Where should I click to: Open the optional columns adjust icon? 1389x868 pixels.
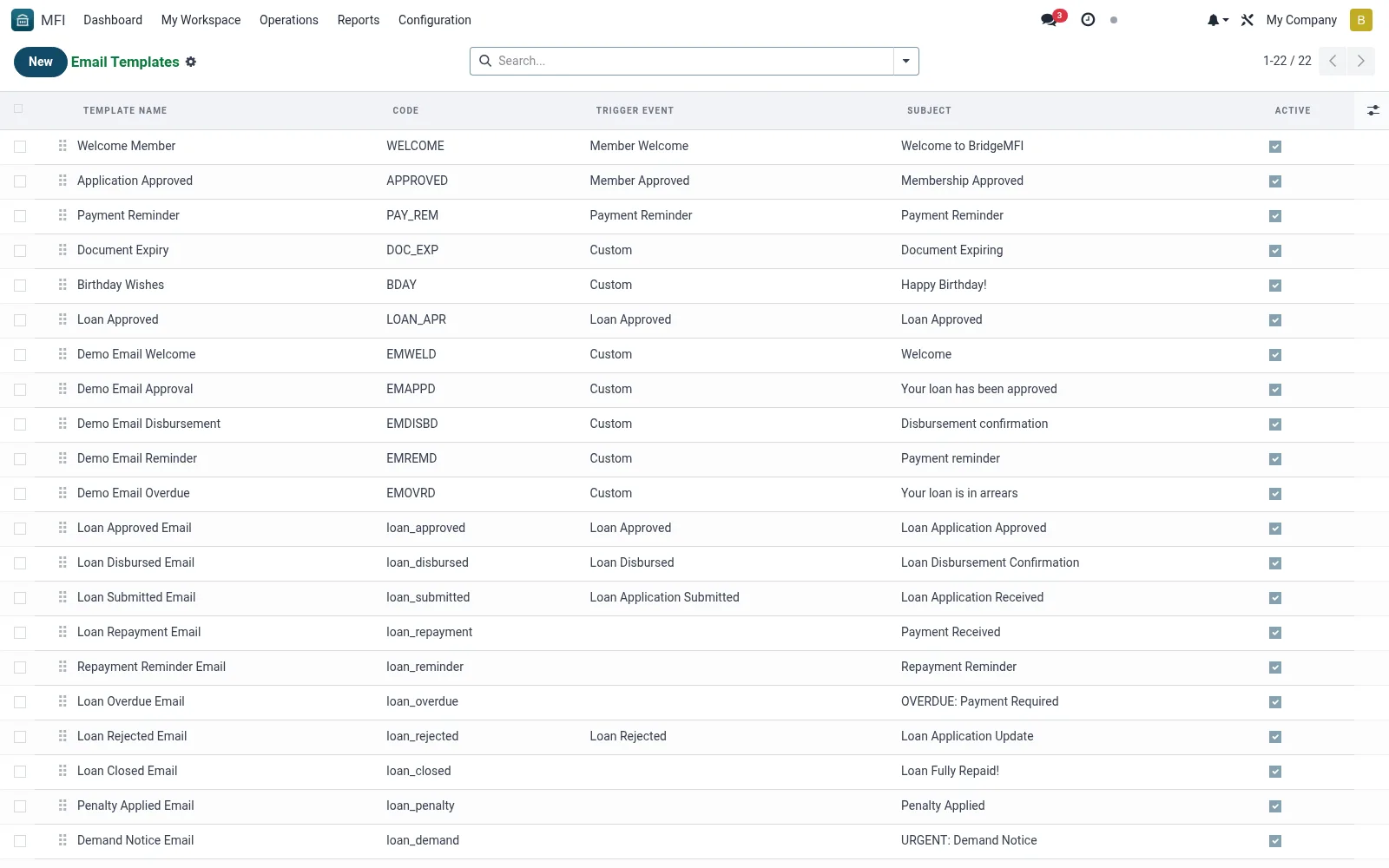point(1373,110)
